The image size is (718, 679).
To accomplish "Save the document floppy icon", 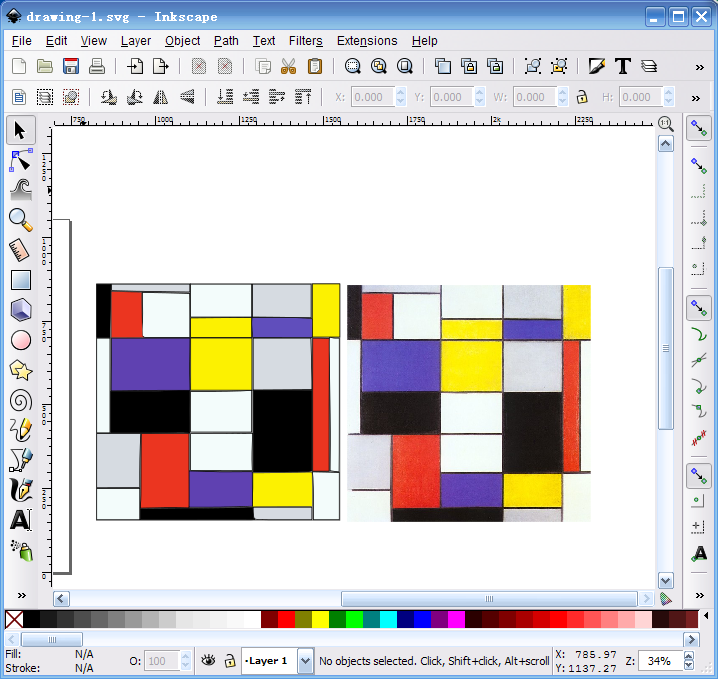I will tap(71, 66).
